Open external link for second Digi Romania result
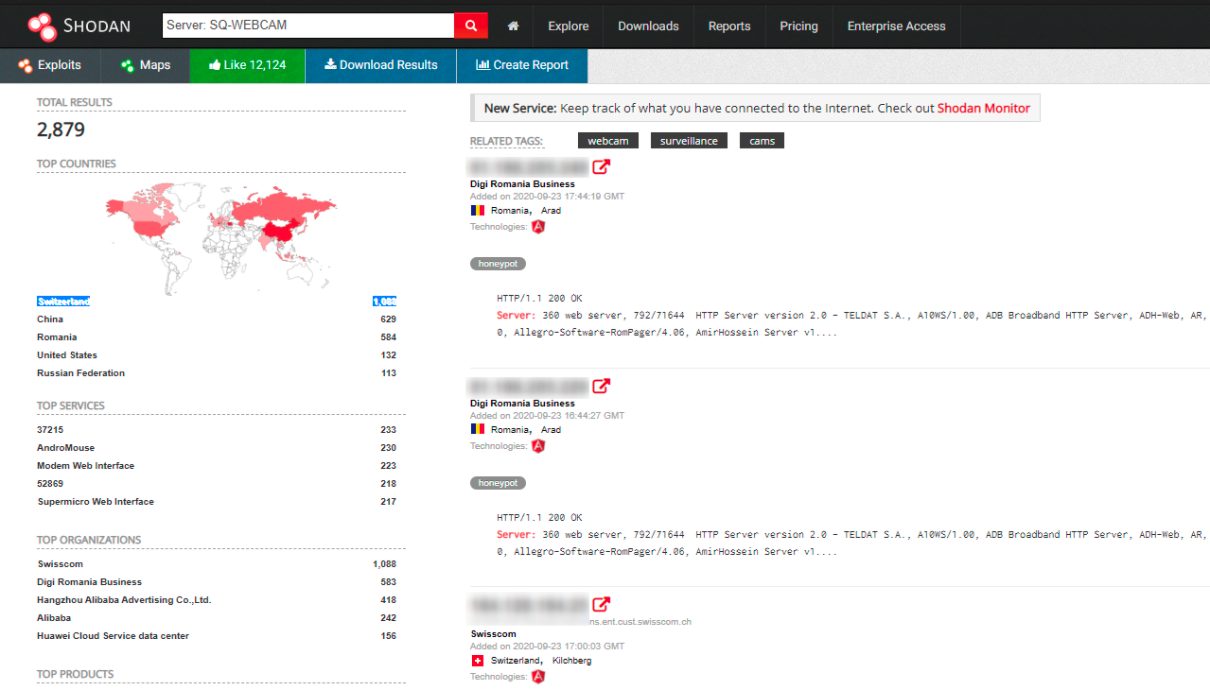This screenshot has width=1210, height=696. click(602, 386)
